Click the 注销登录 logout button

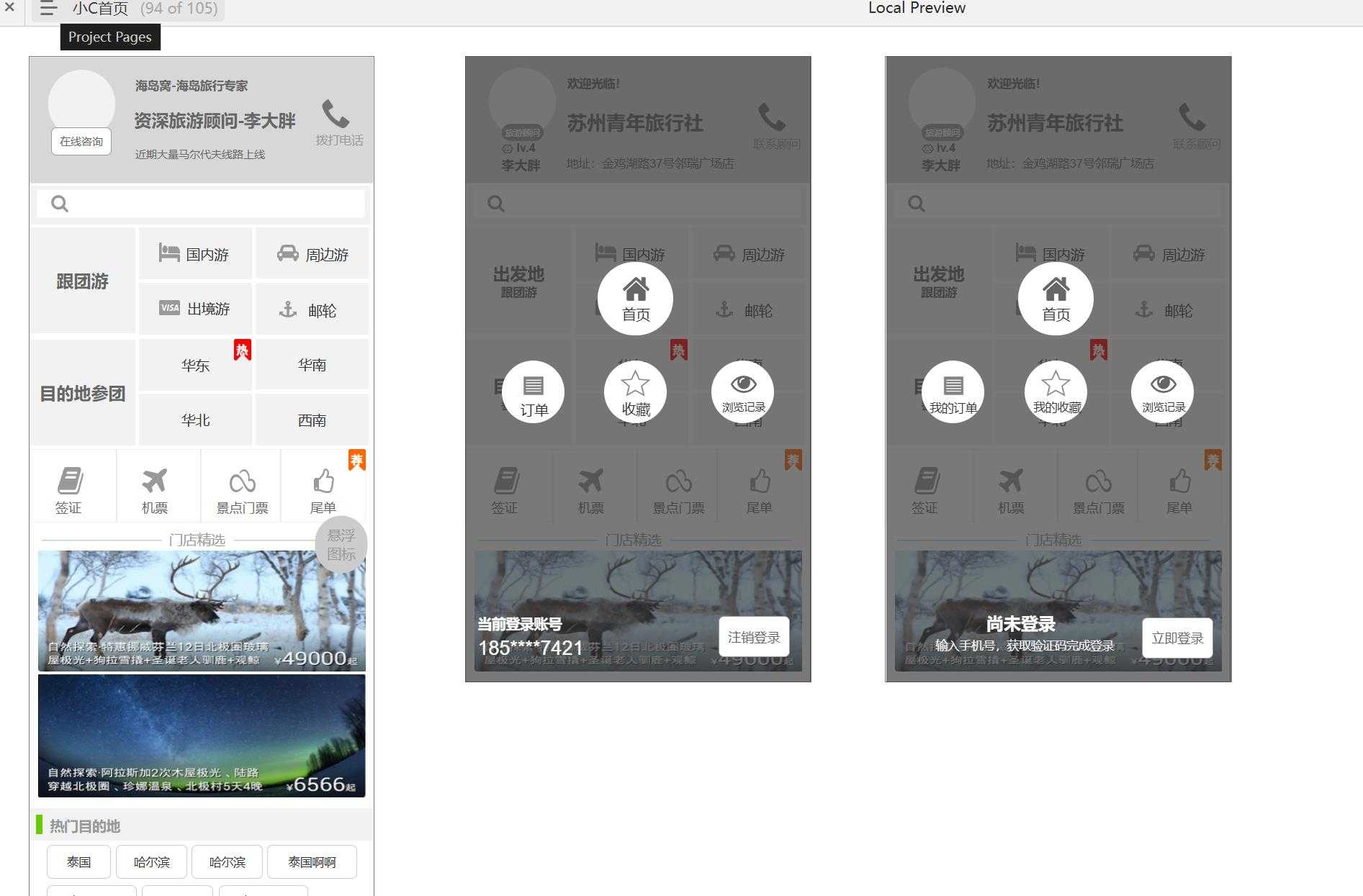point(754,637)
